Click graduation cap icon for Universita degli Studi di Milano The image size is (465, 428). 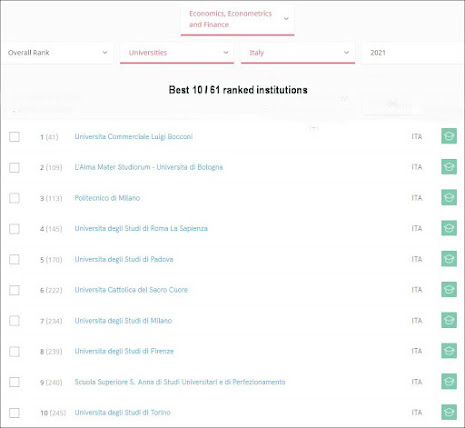(449, 320)
